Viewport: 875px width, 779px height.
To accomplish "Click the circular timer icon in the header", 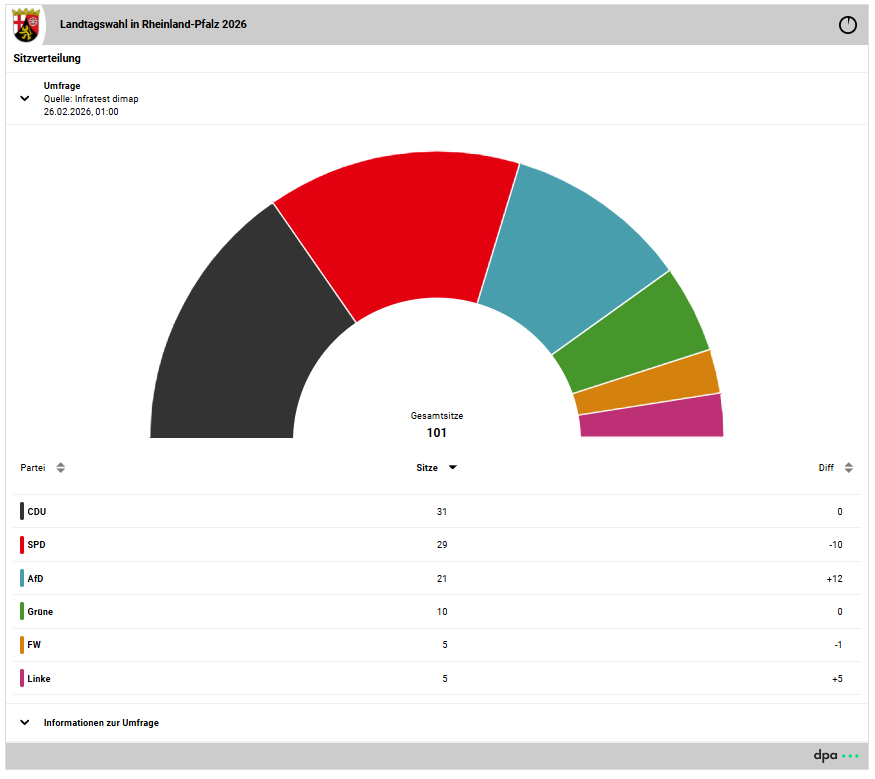I will (847, 25).
